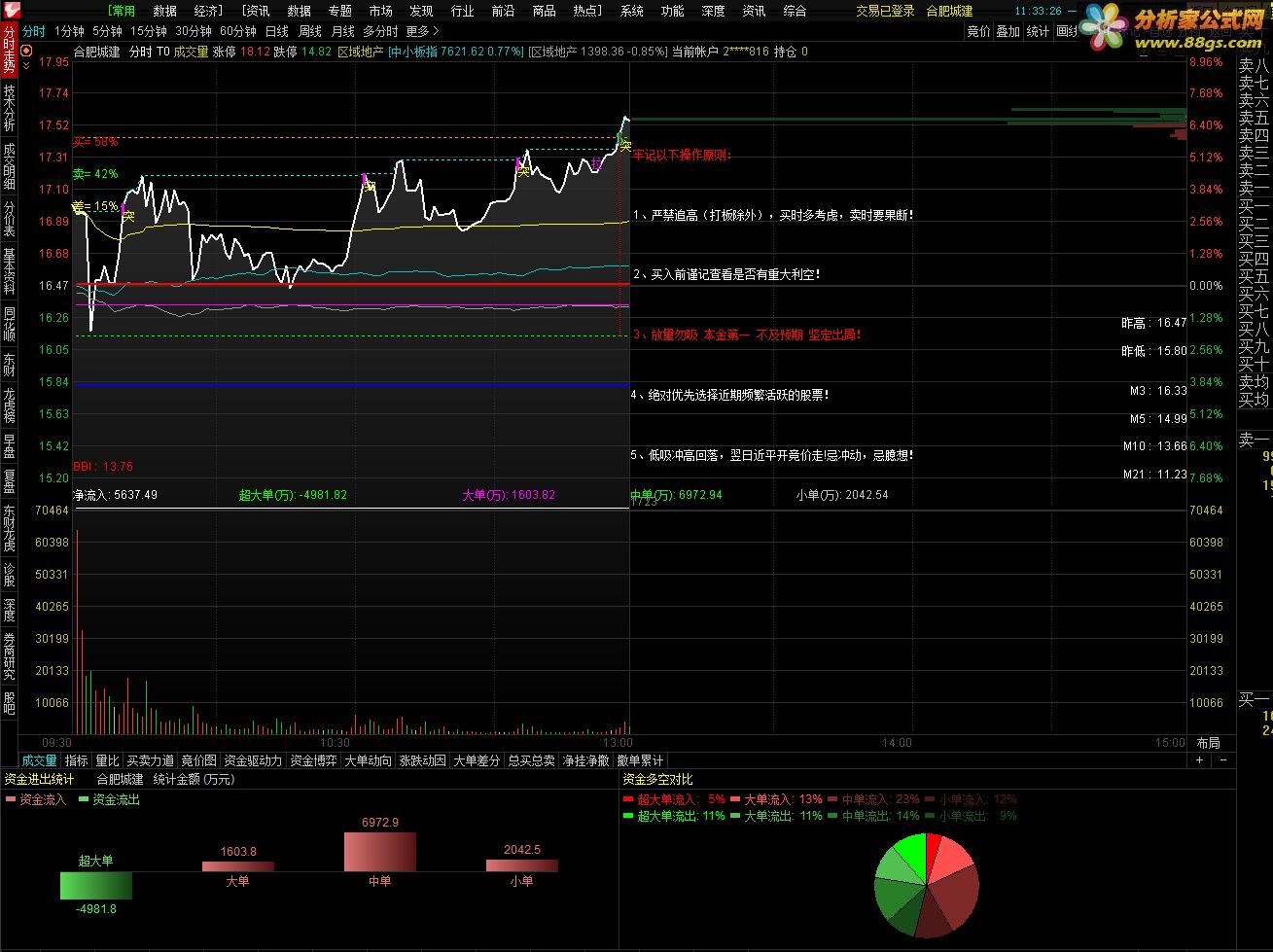The height and width of the screenshot is (952, 1273).
Task: Switch to the 30分钟 timeframe
Action: tap(194, 31)
